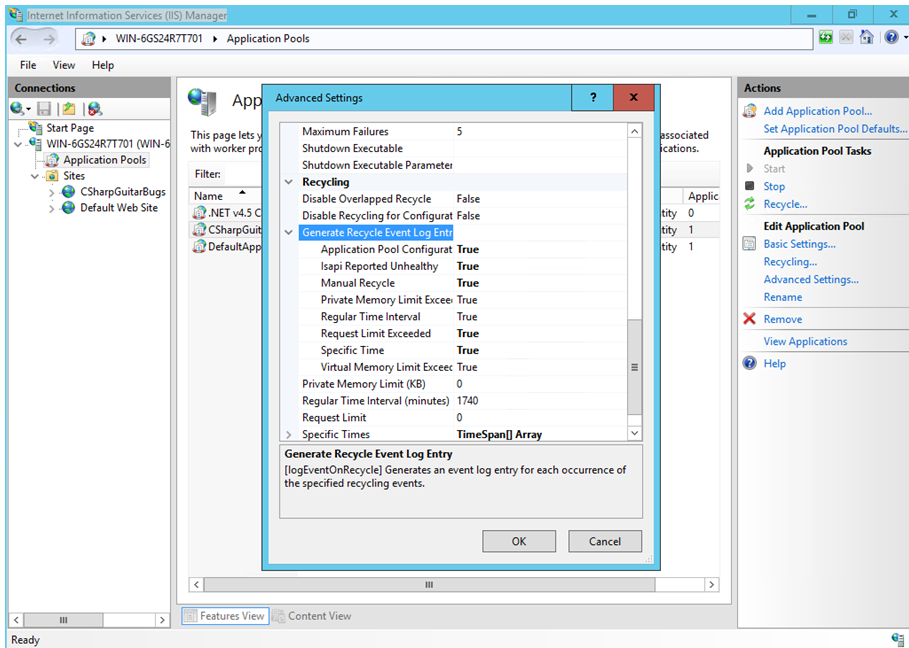The height and width of the screenshot is (648, 909).
Task: Open the View menu
Action: (x=64, y=65)
